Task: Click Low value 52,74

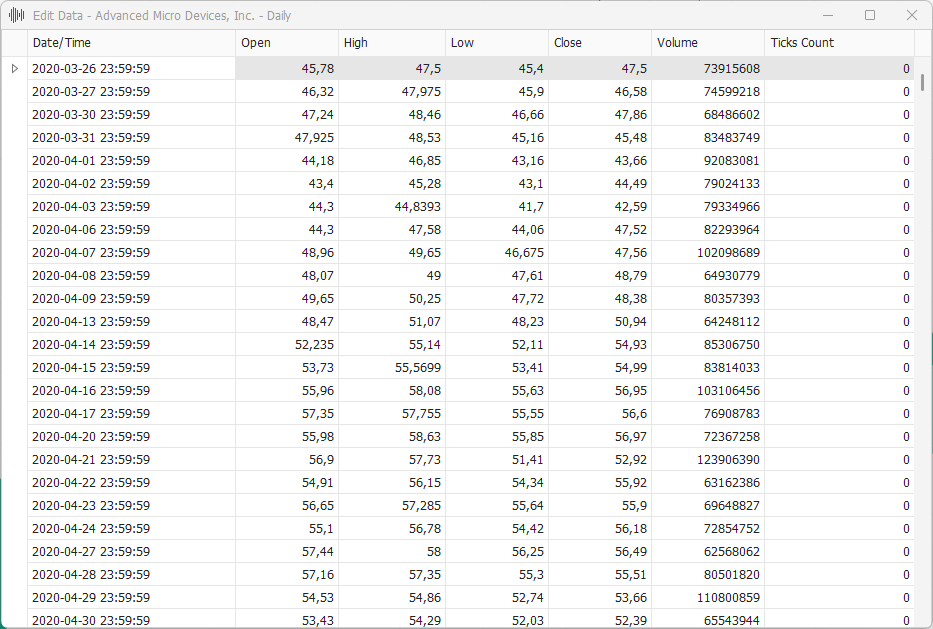Action: (497, 598)
